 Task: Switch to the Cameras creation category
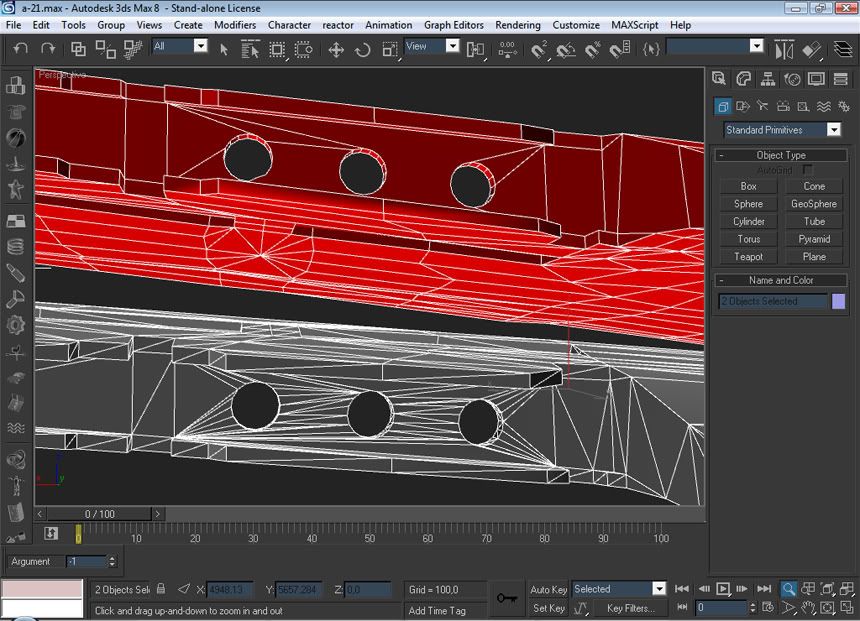click(x=783, y=106)
